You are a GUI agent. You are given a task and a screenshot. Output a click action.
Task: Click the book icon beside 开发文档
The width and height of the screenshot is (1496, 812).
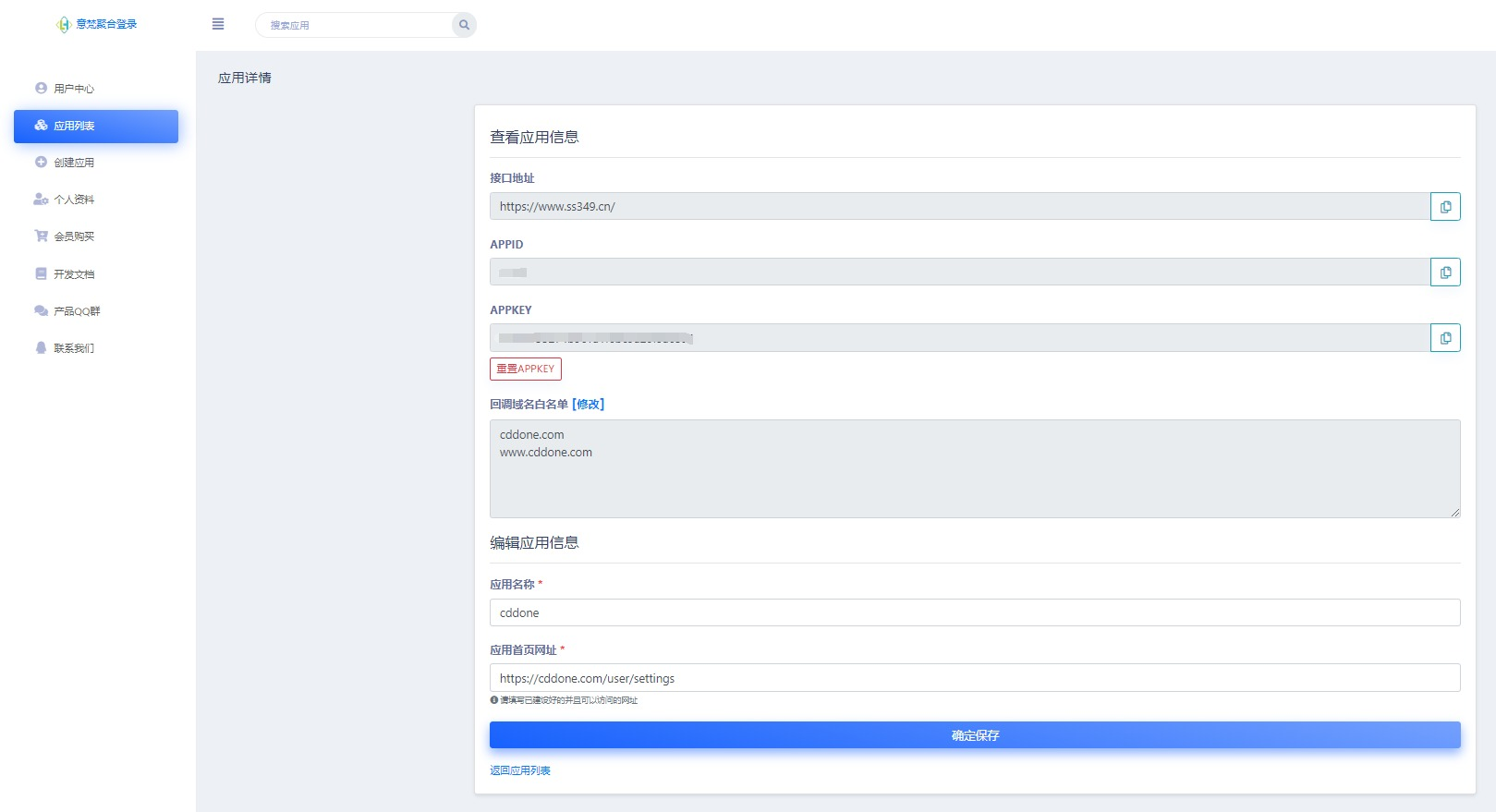(41, 273)
